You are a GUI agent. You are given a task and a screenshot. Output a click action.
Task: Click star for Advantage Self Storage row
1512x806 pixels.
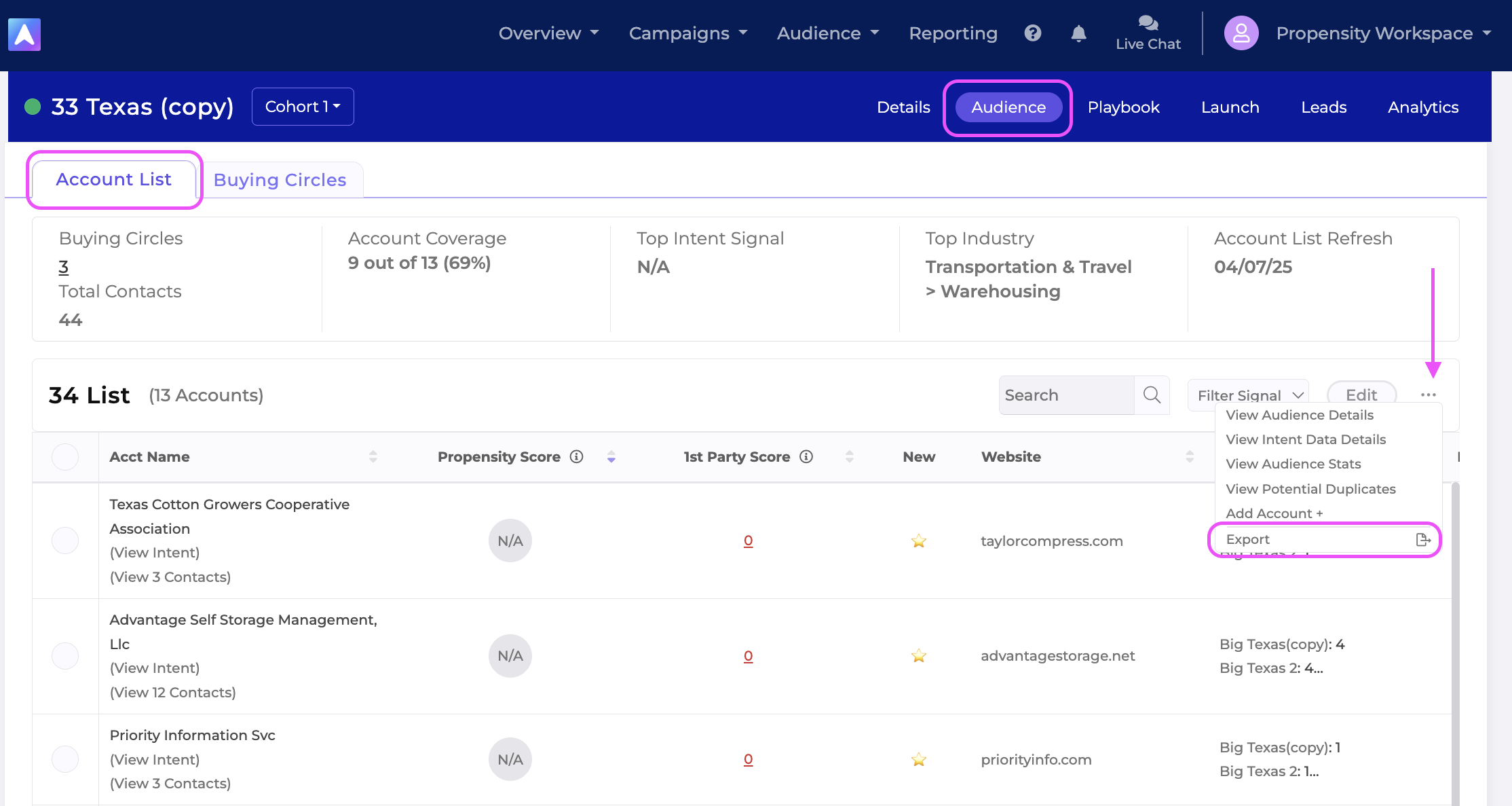click(919, 655)
